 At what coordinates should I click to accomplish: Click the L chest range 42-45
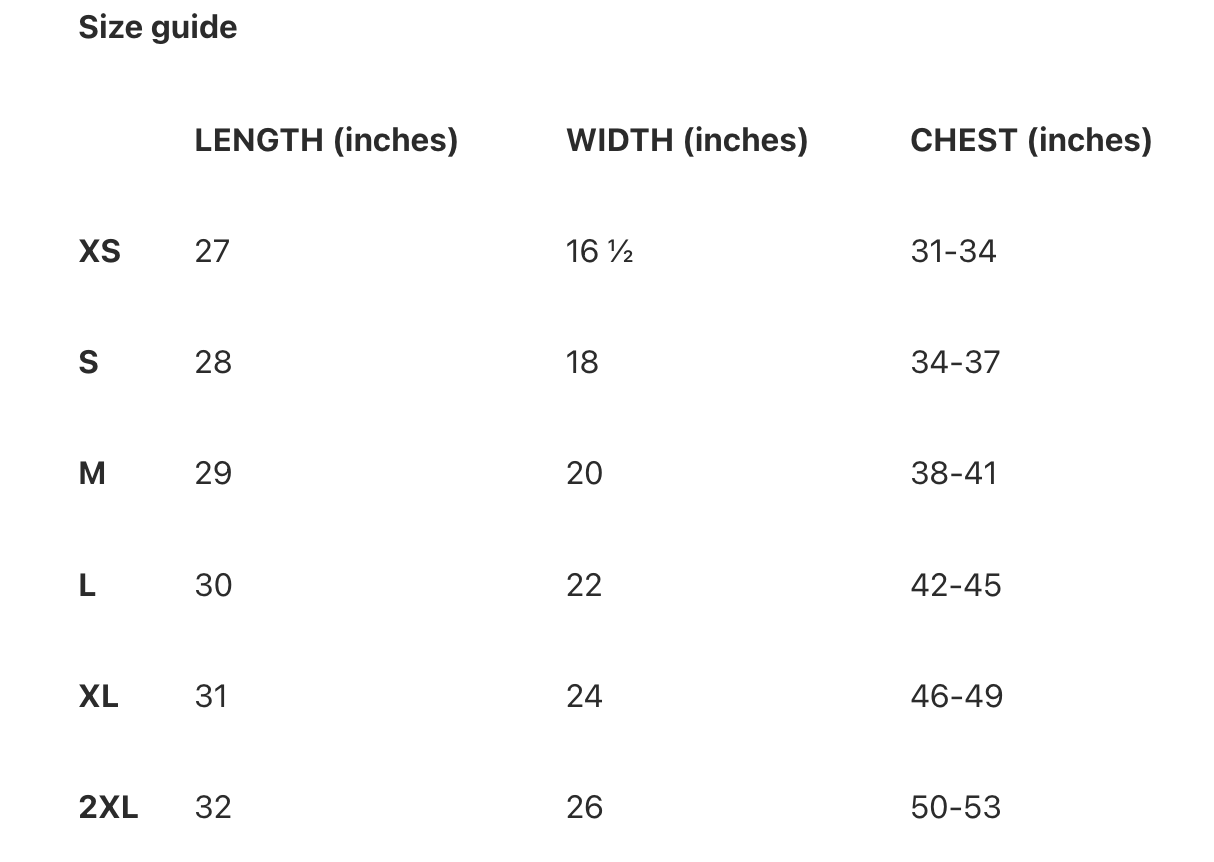955,585
